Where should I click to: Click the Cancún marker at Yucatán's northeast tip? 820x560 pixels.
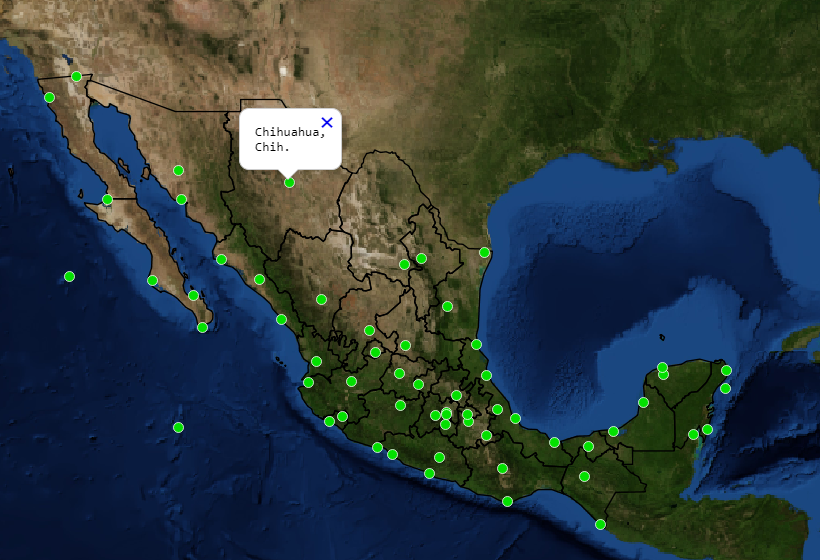pos(726,371)
